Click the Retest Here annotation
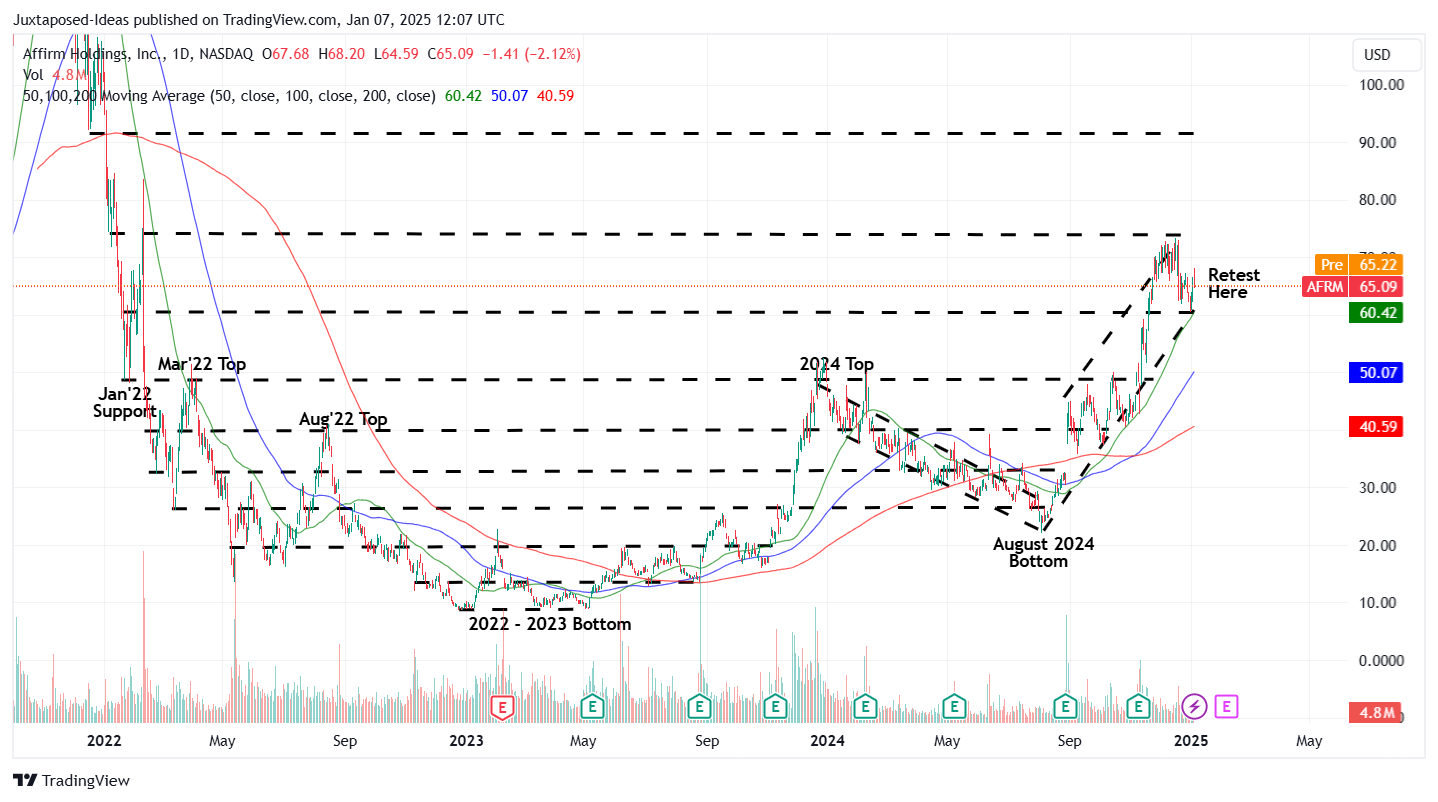1438x802 pixels. 1233,284
